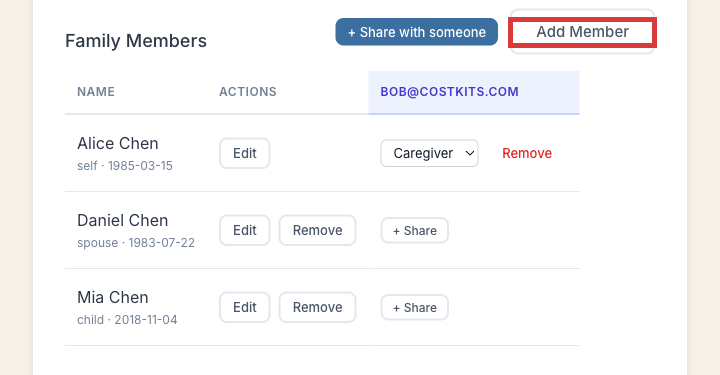The height and width of the screenshot is (375, 720).
Task: Remove Daniel Chen from family members
Action: (317, 230)
